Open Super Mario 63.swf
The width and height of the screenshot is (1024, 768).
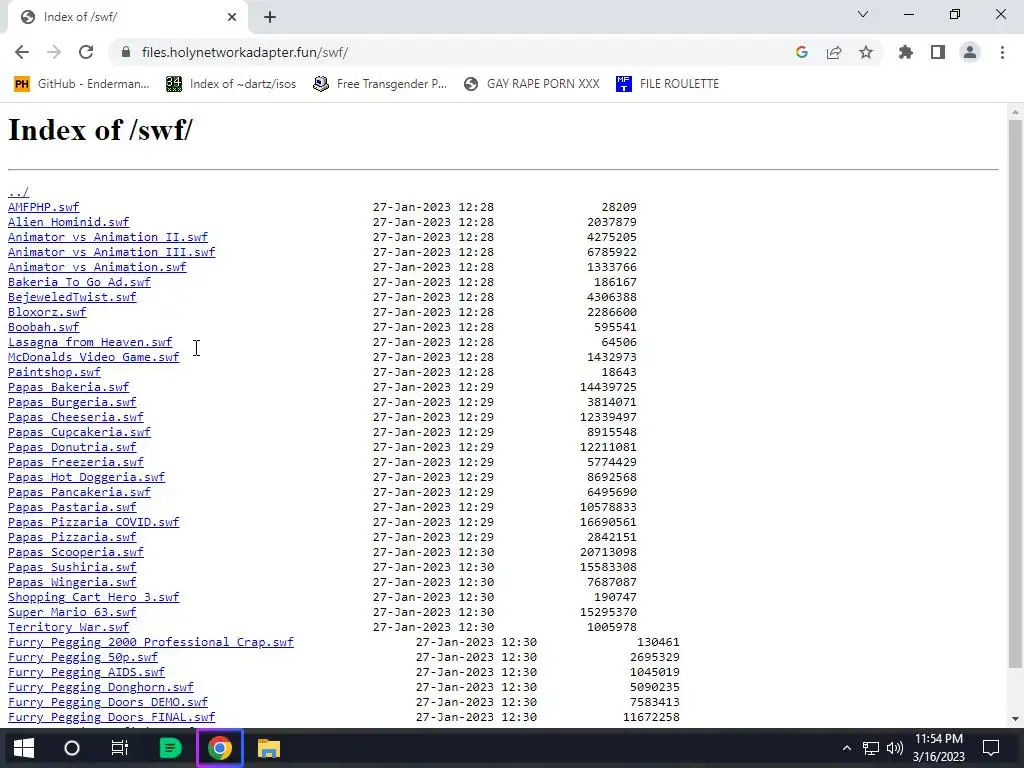tap(72, 613)
